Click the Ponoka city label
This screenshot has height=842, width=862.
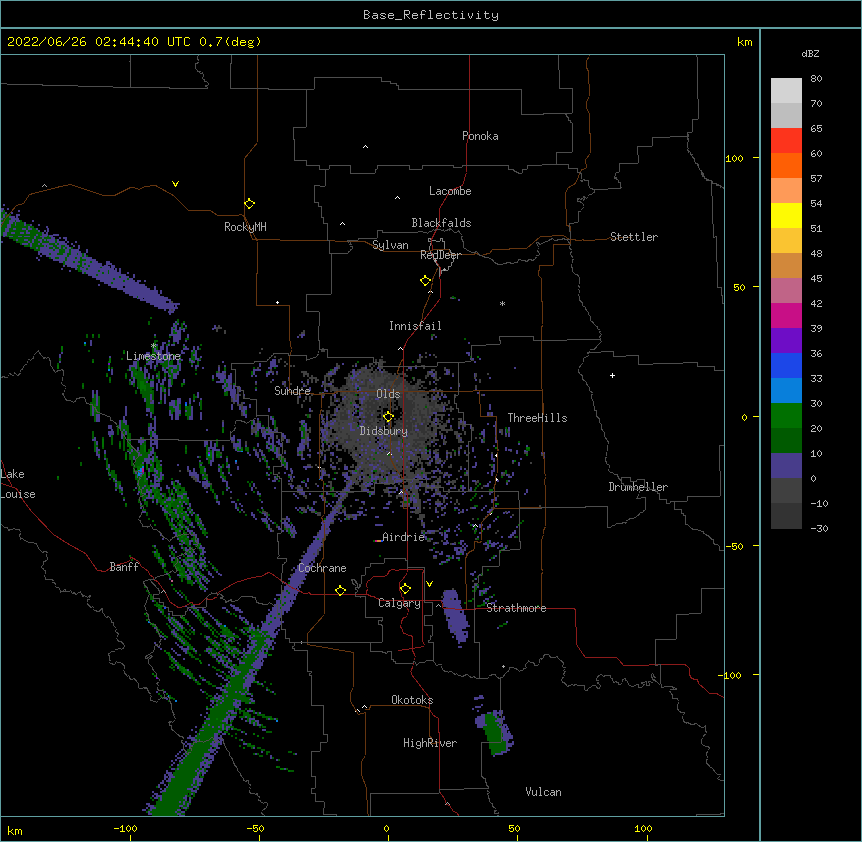tap(480, 136)
